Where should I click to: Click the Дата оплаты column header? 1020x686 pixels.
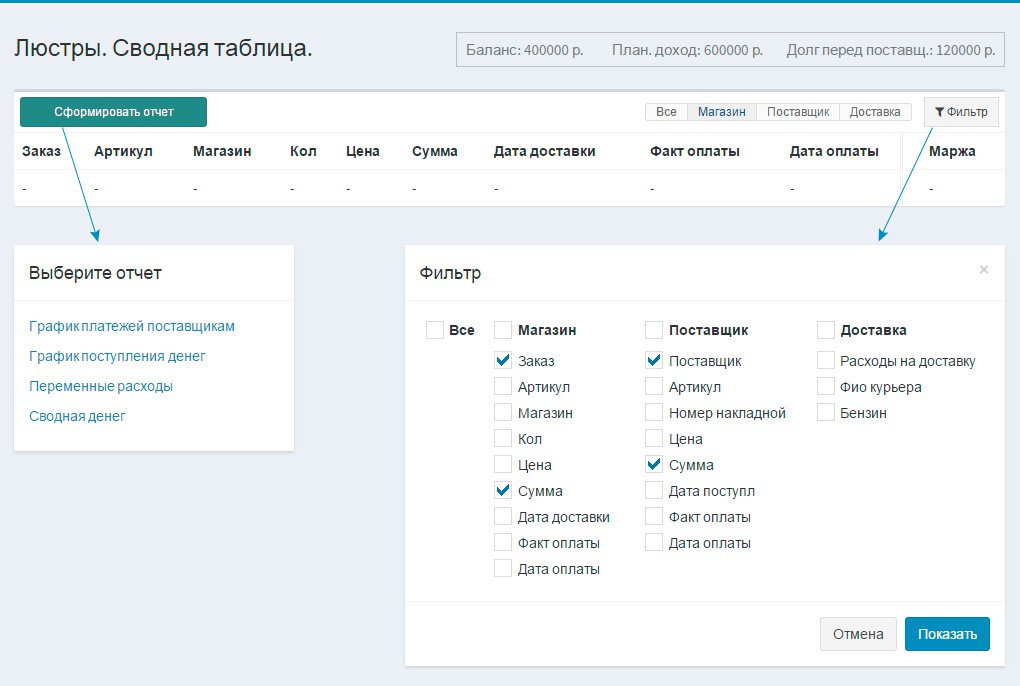834,152
